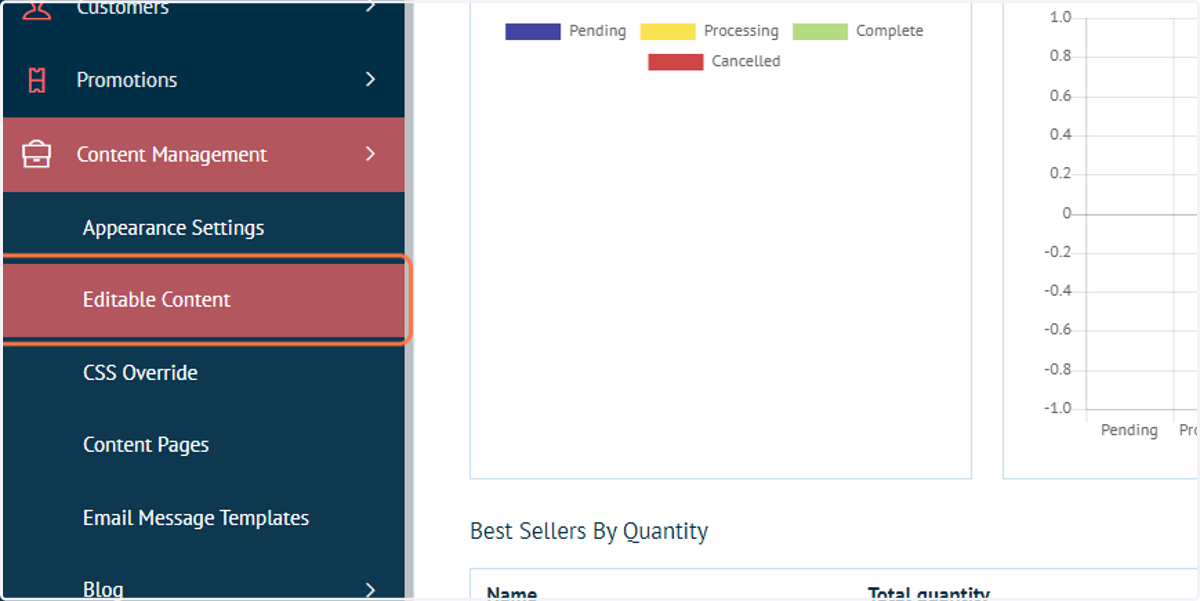Screen dimensions: 1200x601
Task: Click the 1.0 axis value
Action: pos(1060,18)
